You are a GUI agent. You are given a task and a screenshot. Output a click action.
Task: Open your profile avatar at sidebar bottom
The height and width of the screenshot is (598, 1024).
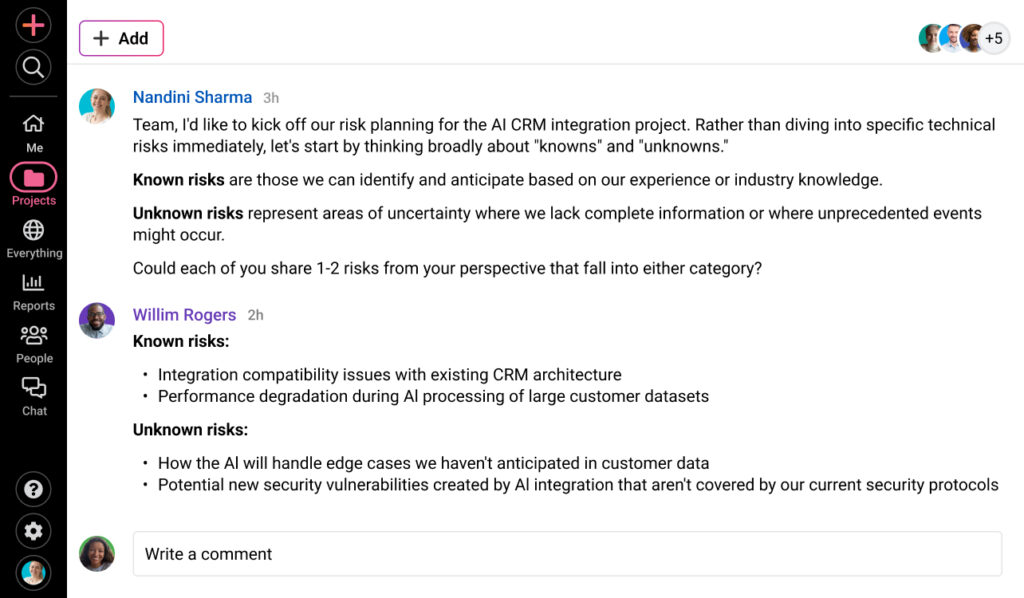tap(33, 573)
